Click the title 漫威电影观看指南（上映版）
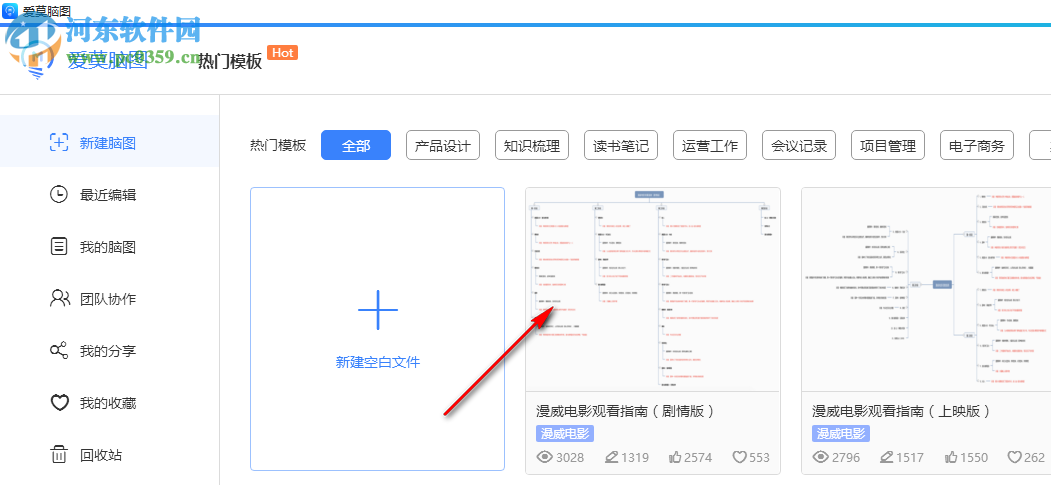The height and width of the screenshot is (485, 1051). pyautogui.click(x=901, y=411)
